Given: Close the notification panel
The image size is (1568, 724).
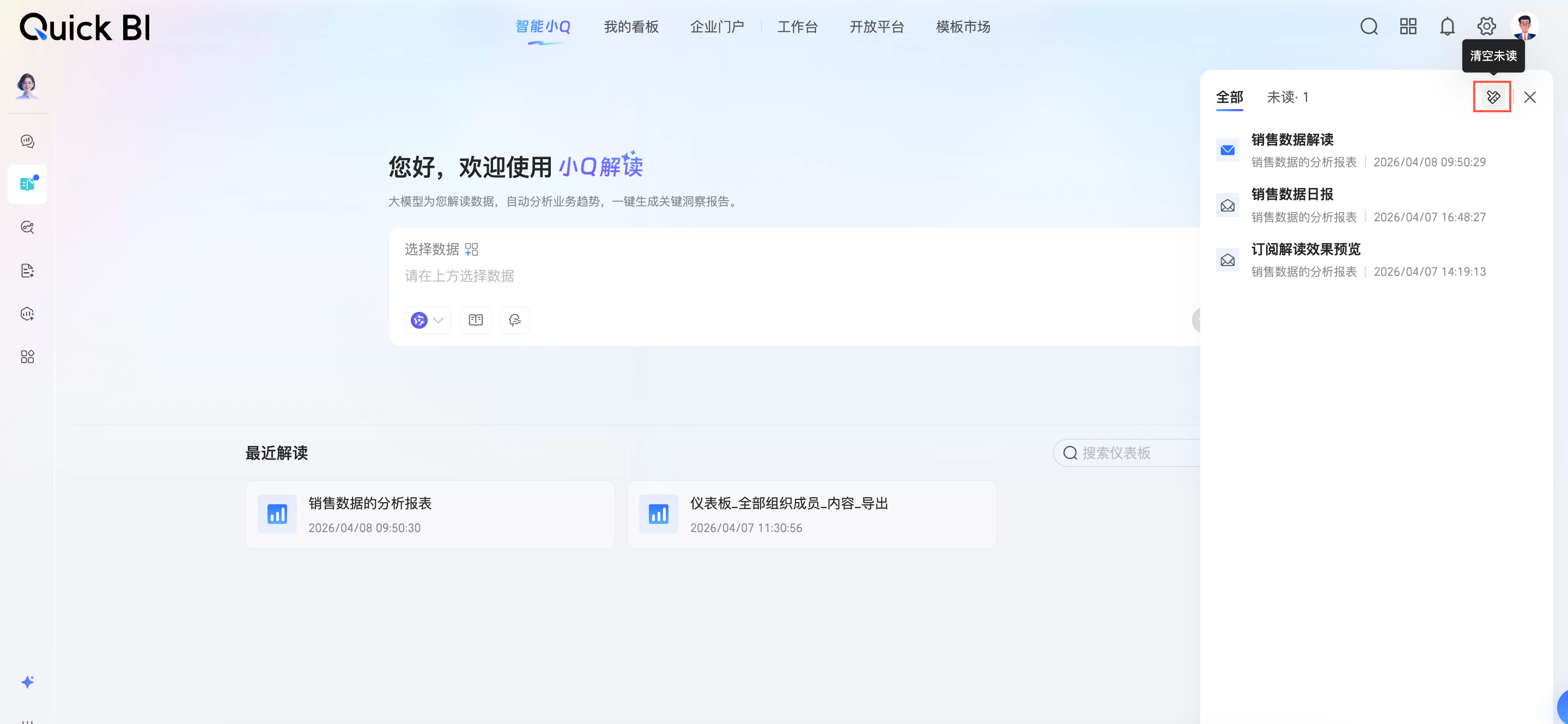Looking at the screenshot, I should pos(1530,98).
